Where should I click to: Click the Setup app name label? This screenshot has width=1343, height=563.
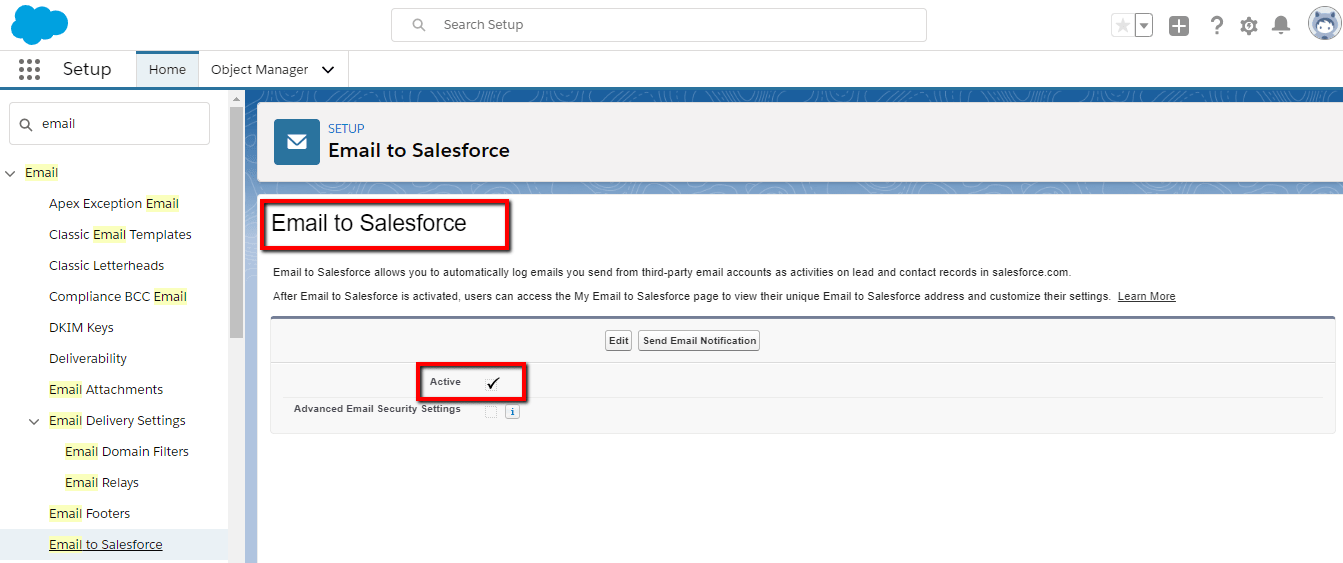87,69
